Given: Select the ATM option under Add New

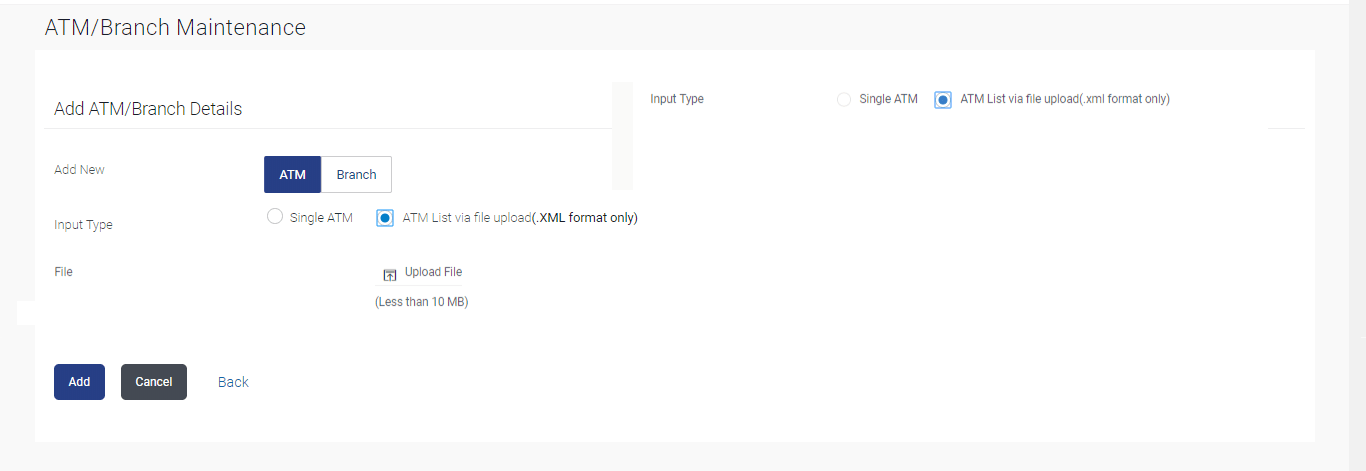Looking at the screenshot, I should pos(292,174).
